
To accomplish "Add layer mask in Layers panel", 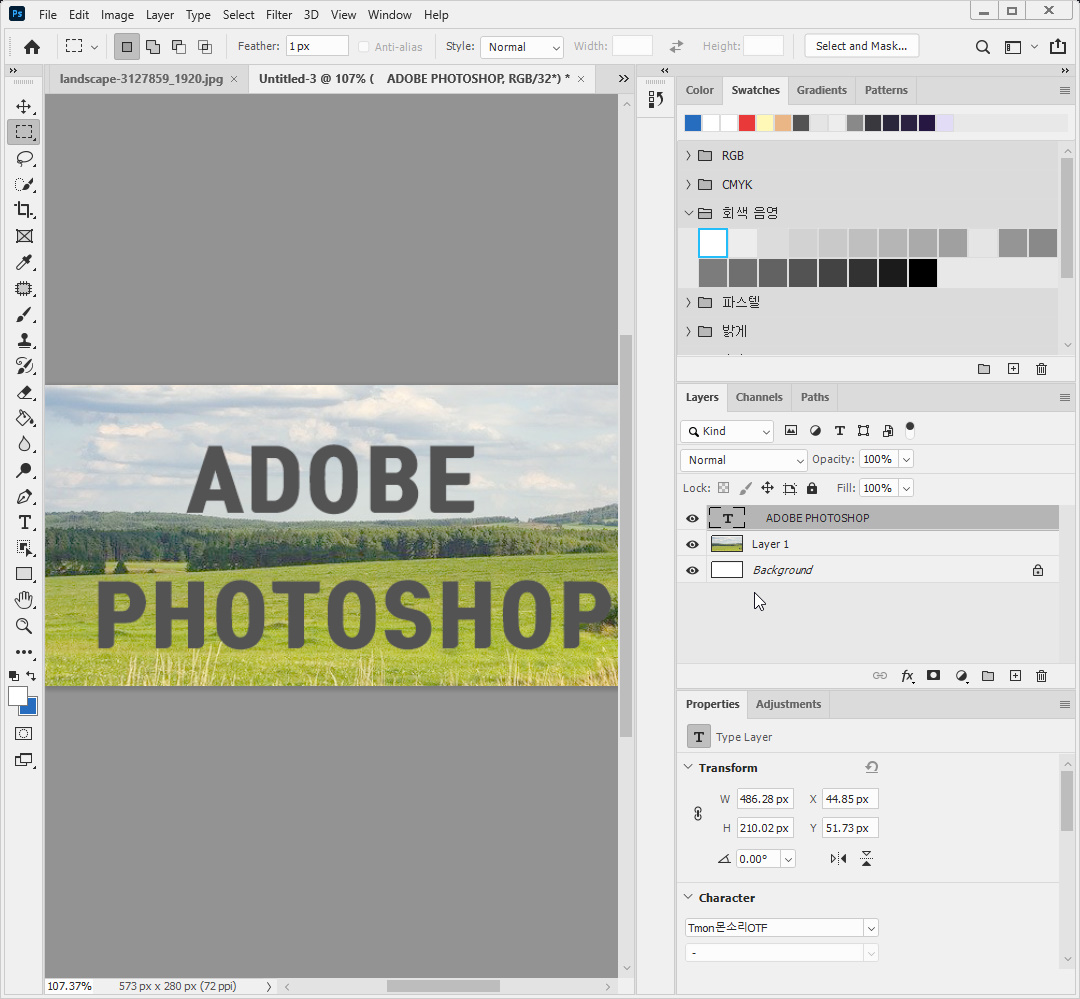I will click(934, 676).
